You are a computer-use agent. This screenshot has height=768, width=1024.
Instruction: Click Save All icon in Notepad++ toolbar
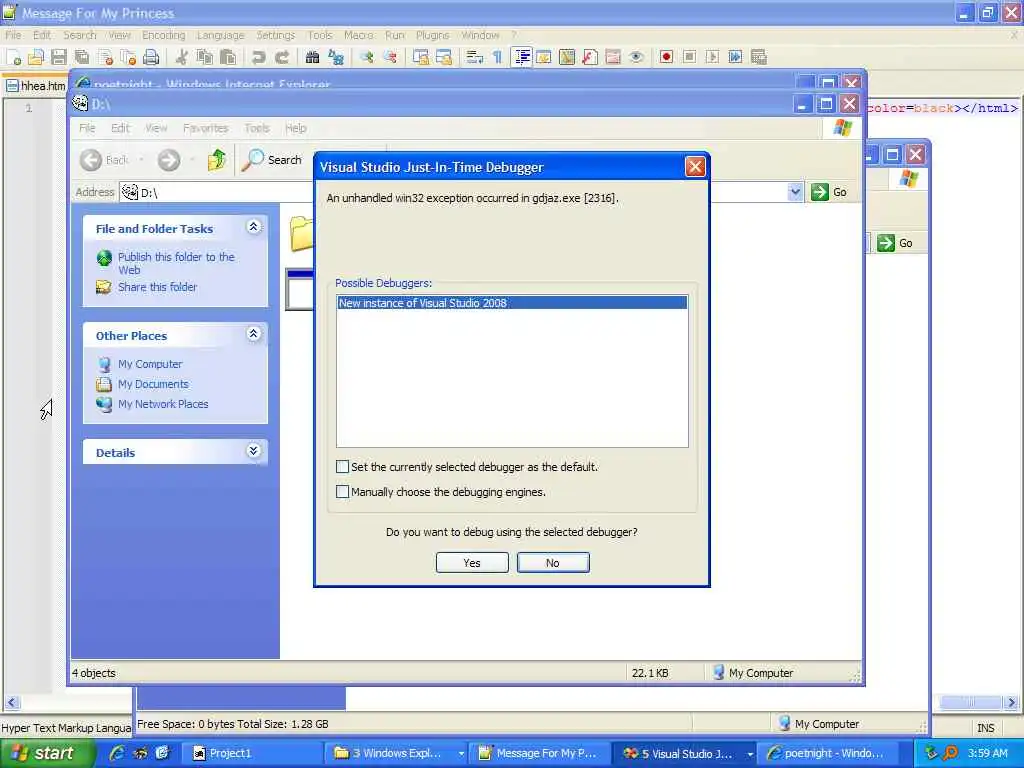[82, 57]
